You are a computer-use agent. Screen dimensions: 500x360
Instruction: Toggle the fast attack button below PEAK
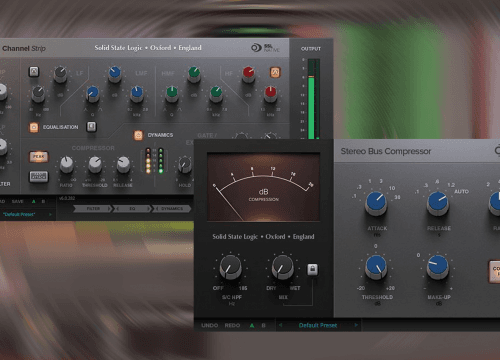coord(39,177)
